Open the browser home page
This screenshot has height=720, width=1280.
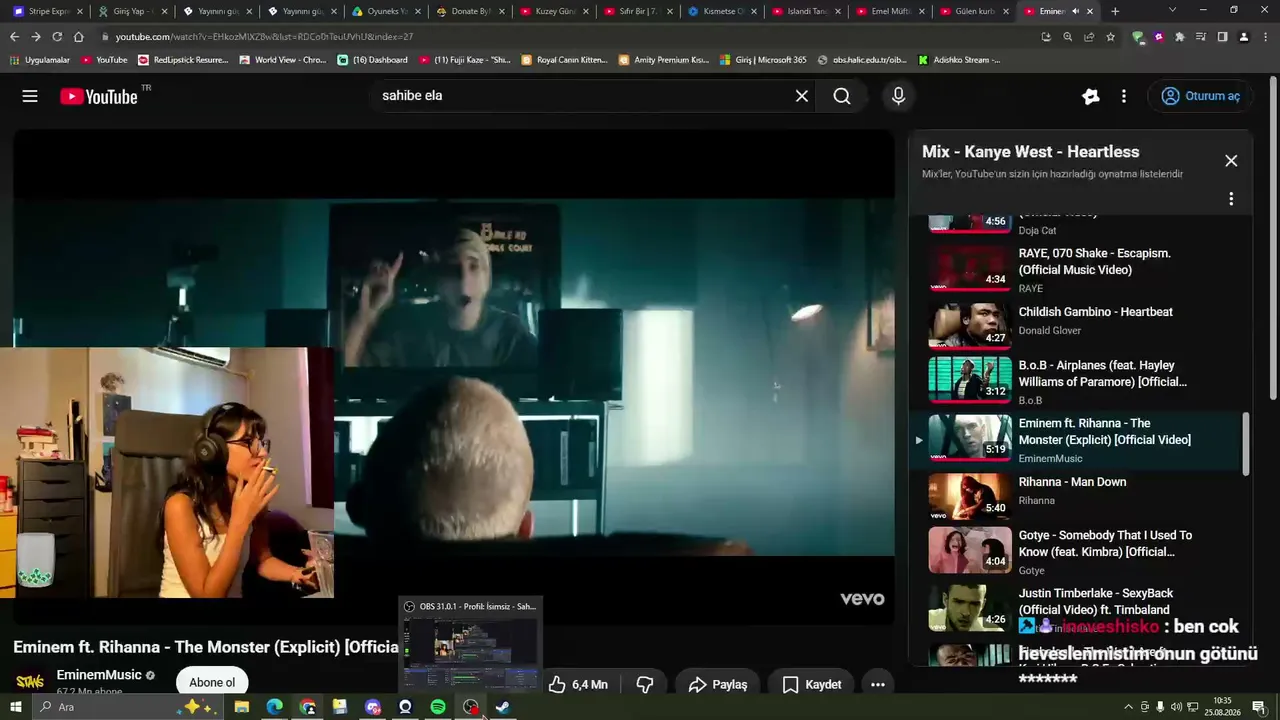point(79,37)
